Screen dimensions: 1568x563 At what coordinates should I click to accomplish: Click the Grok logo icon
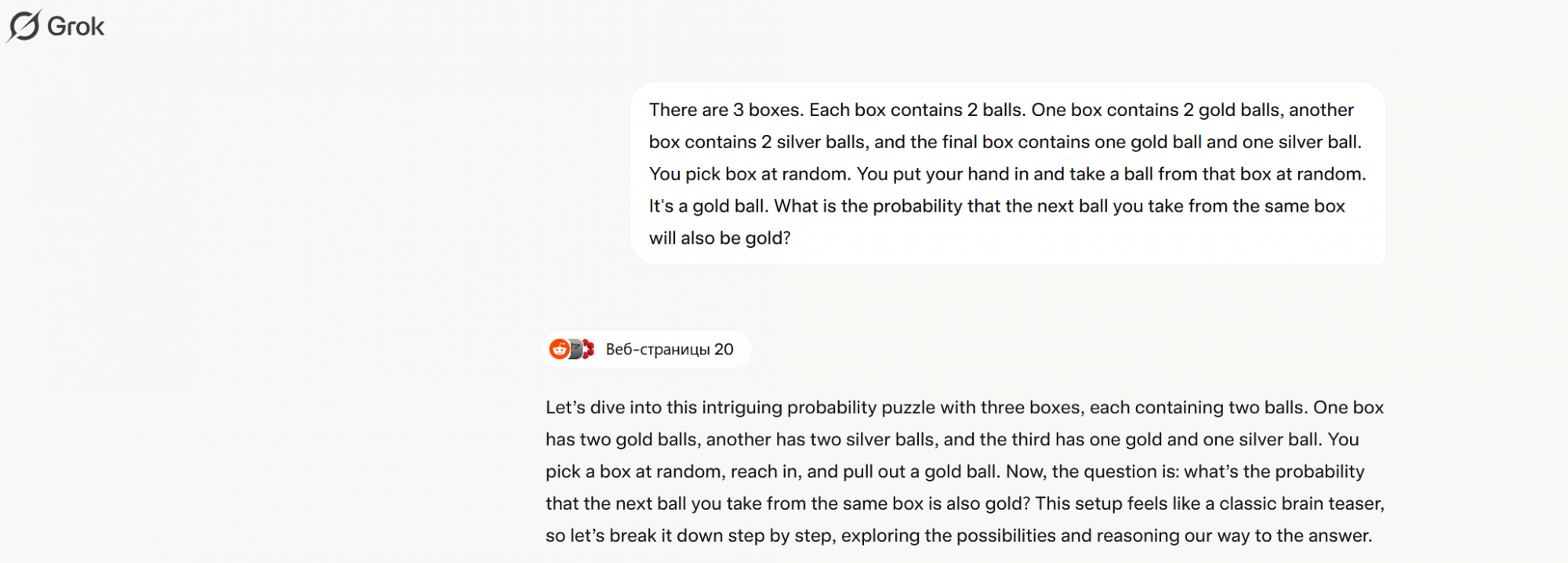[24, 26]
